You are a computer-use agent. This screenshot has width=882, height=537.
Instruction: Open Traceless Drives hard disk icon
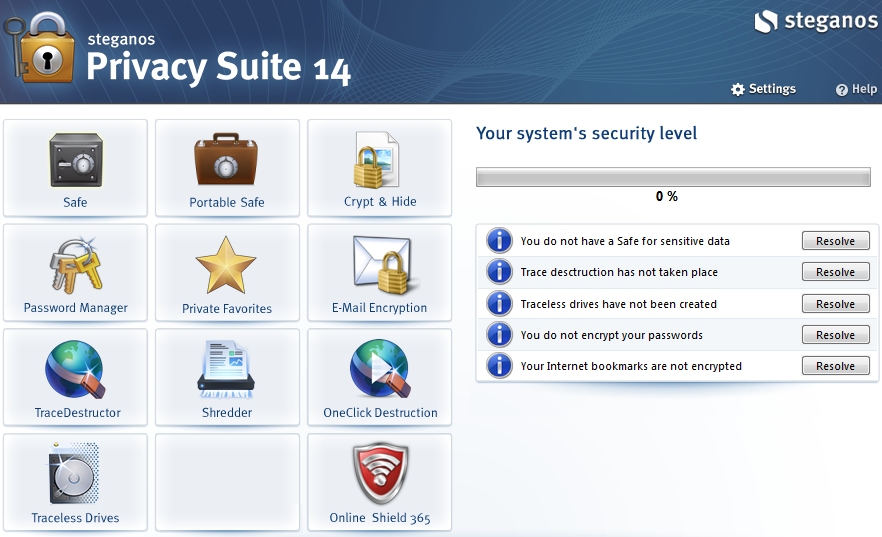coord(74,473)
